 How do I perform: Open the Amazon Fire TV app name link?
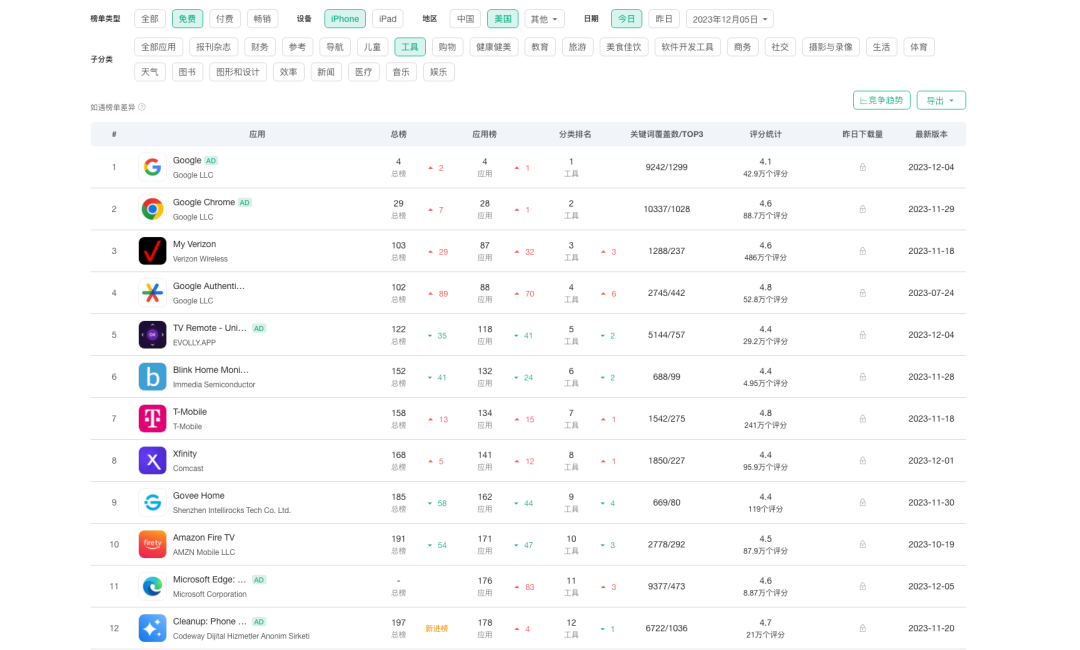click(x=204, y=537)
